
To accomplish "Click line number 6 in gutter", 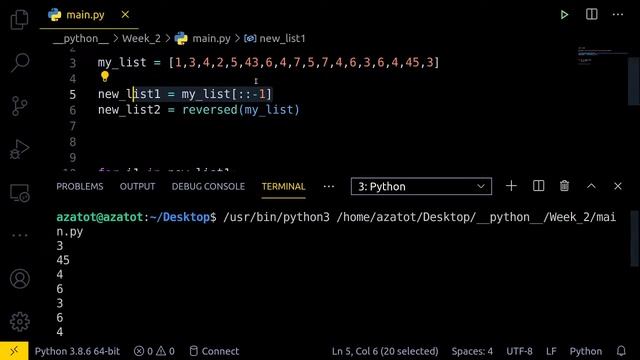I will click(72, 110).
